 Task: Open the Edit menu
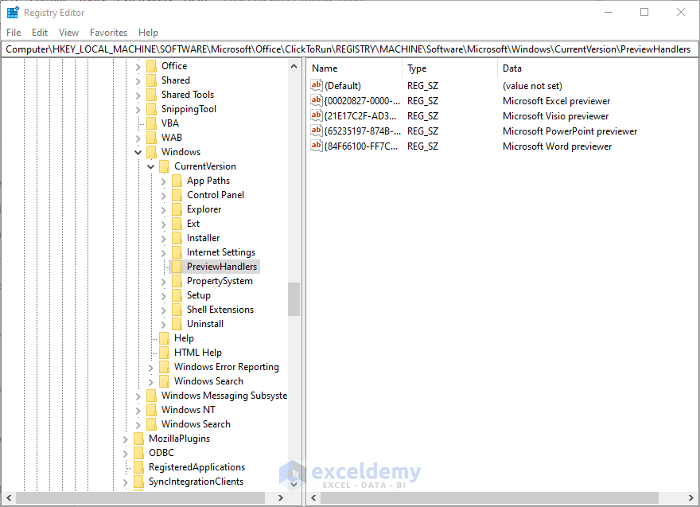(x=40, y=33)
